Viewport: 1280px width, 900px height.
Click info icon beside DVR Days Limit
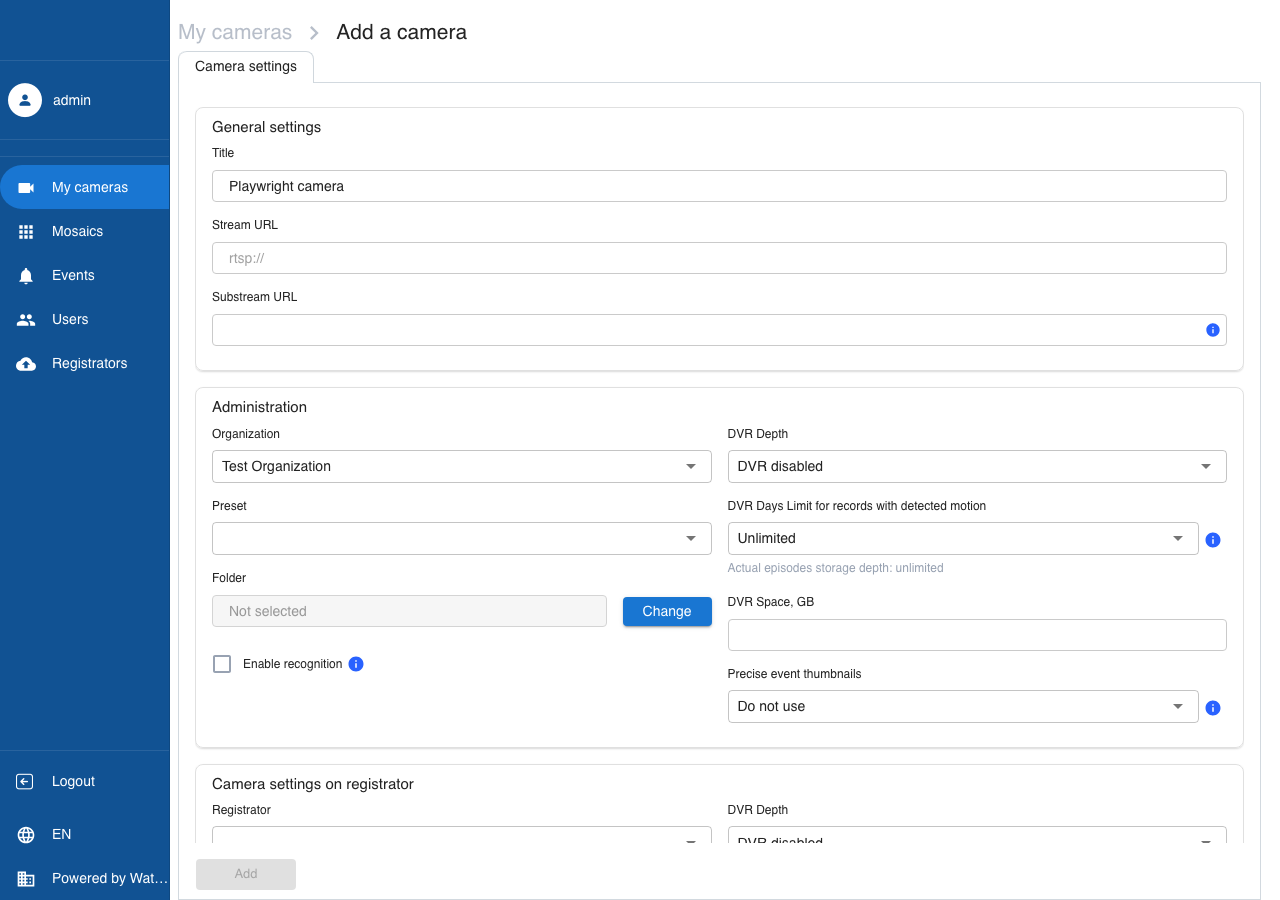click(1213, 540)
